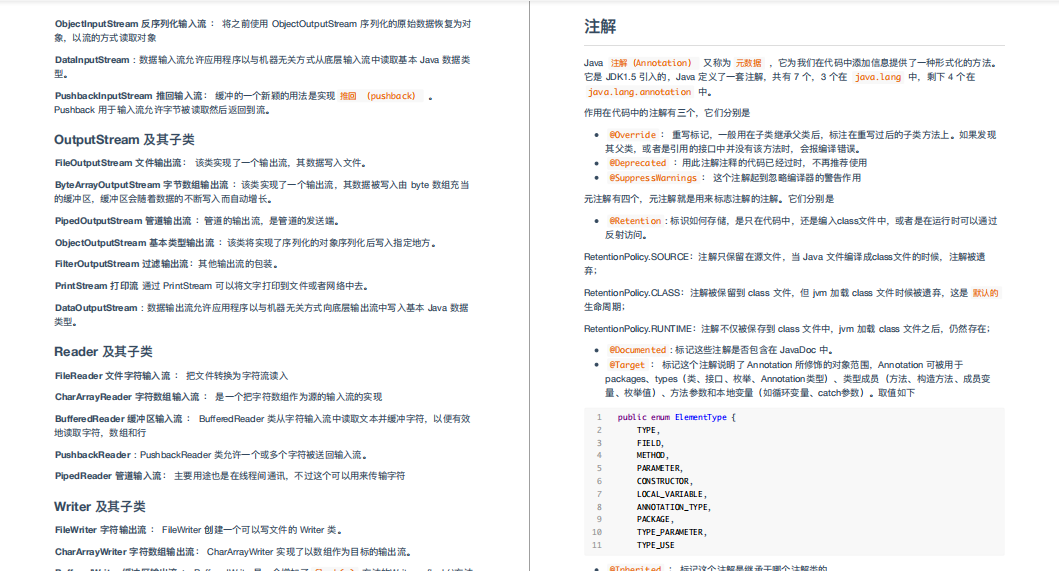Select "METHOD," in the code block

click(652, 455)
